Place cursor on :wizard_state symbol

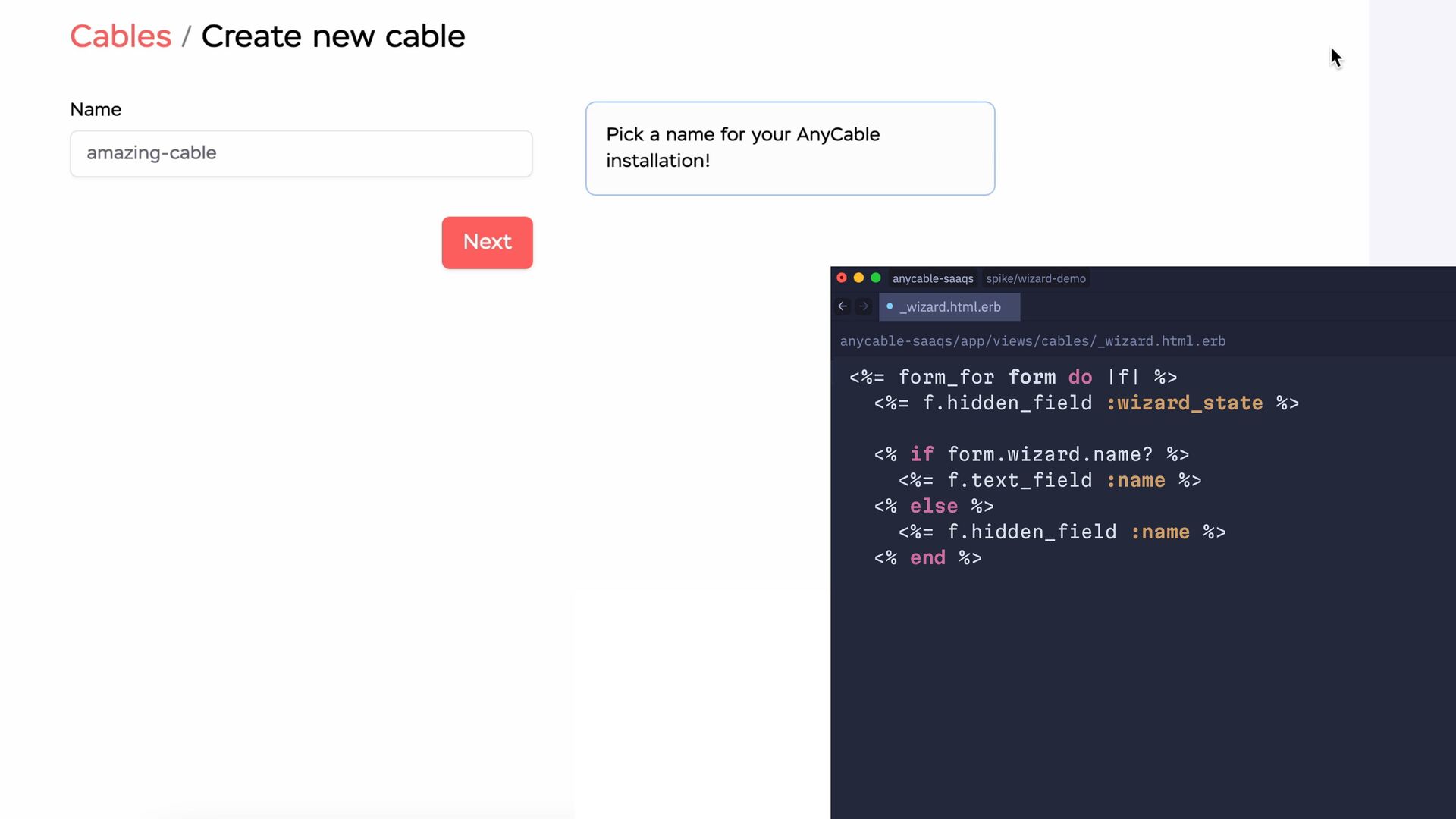tap(1185, 403)
